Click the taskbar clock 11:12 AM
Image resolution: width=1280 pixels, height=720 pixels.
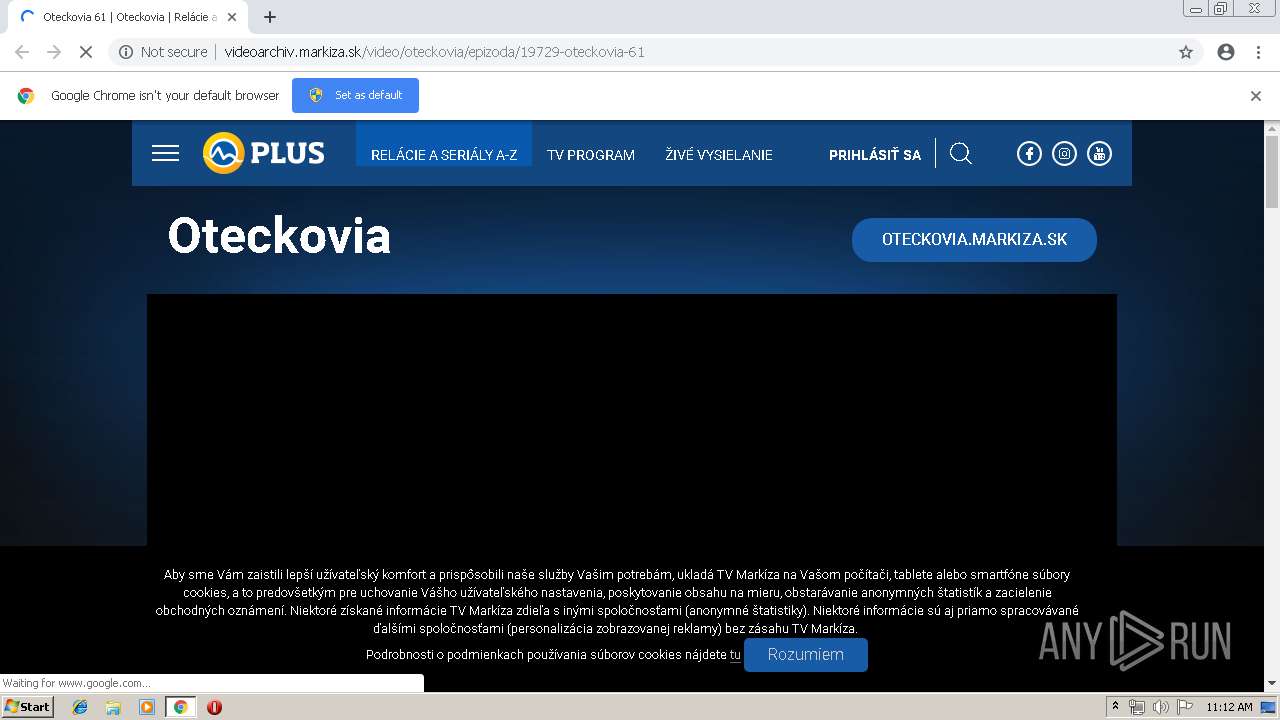tap(1229, 707)
